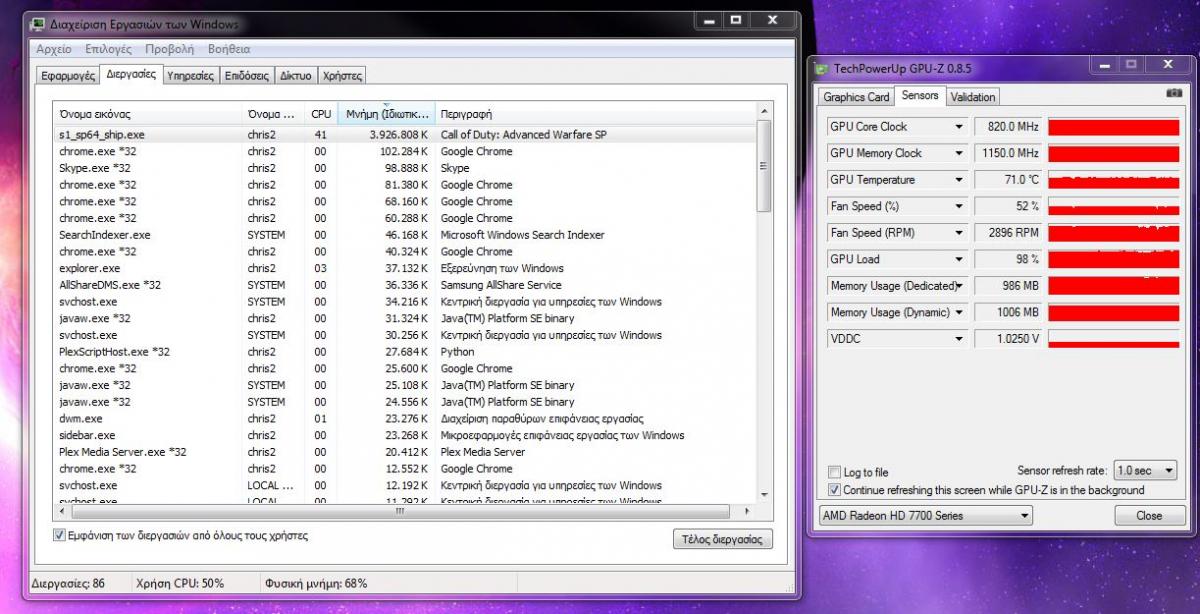Select the Plex Media Server.exe *32 process
The width and height of the screenshot is (1200, 614).
click(x=405, y=452)
